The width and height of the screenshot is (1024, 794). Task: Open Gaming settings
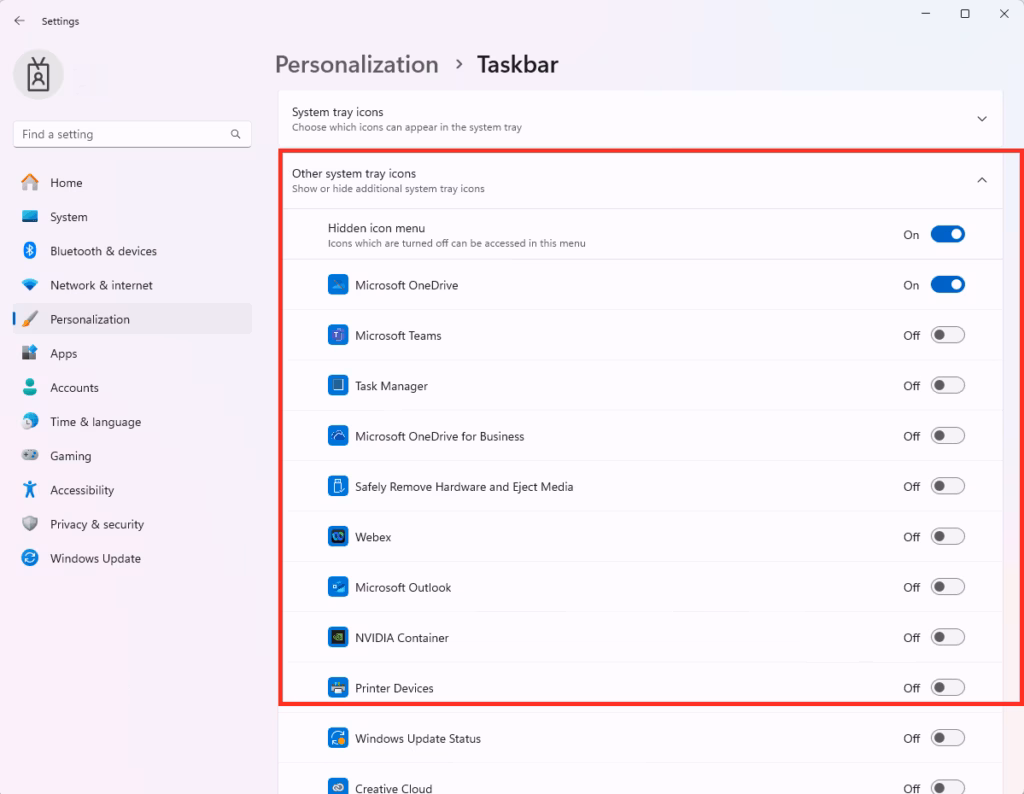tap(132, 456)
